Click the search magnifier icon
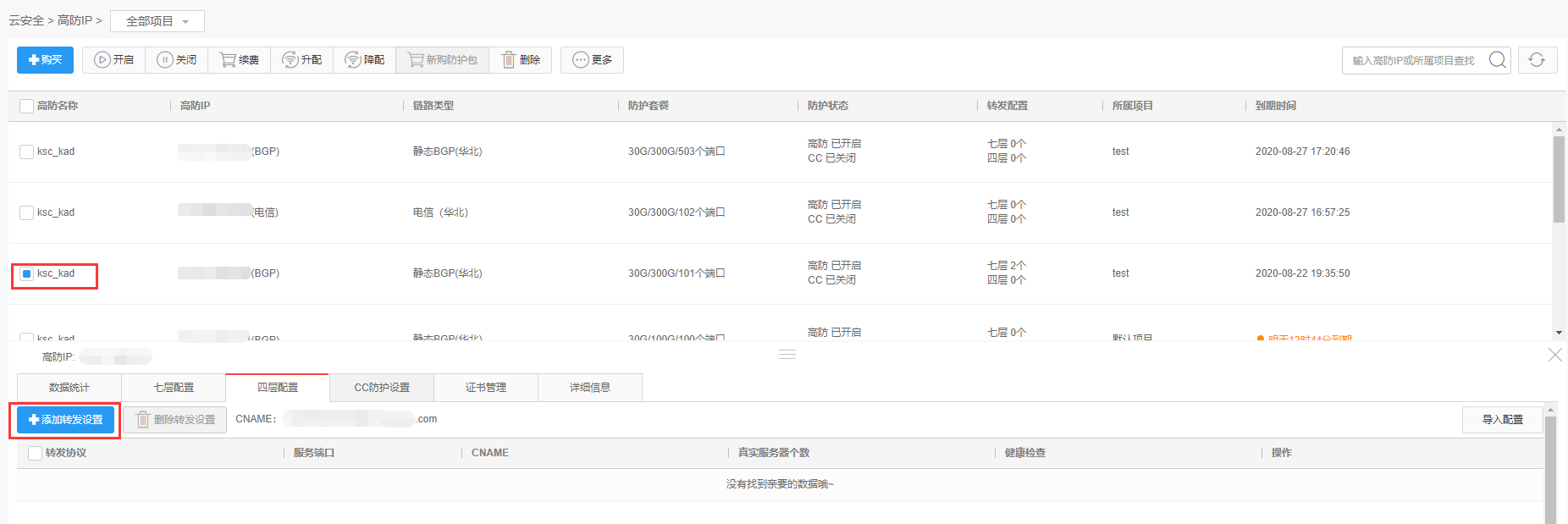This screenshot has height=524, width=1568. (x=1497, y=60)
